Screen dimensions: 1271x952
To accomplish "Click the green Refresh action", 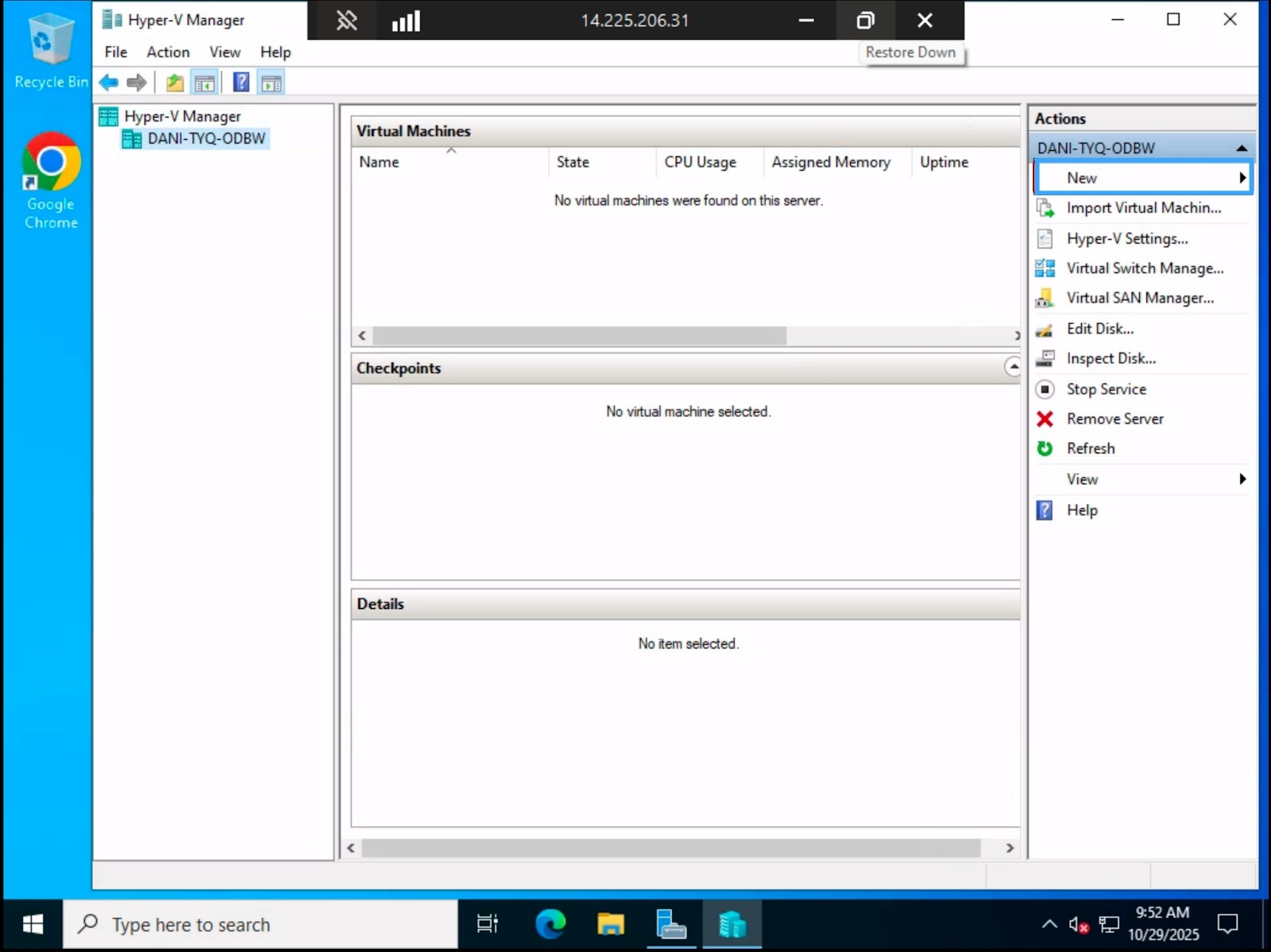I will point(1090,449).
